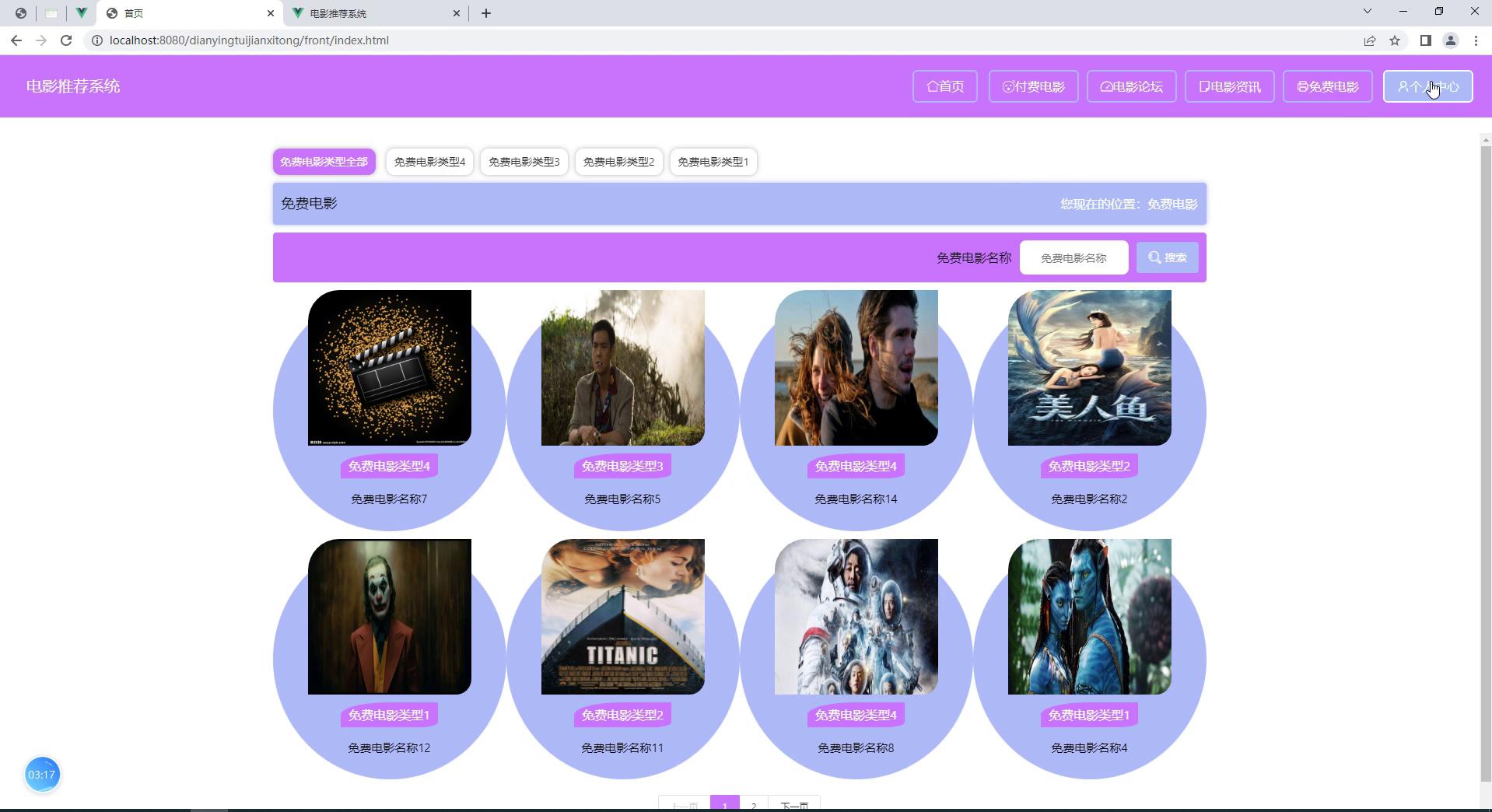Screen dimensions: 1492x812
Task: Select the 首页 browser tab
Action: pos(190,13)
